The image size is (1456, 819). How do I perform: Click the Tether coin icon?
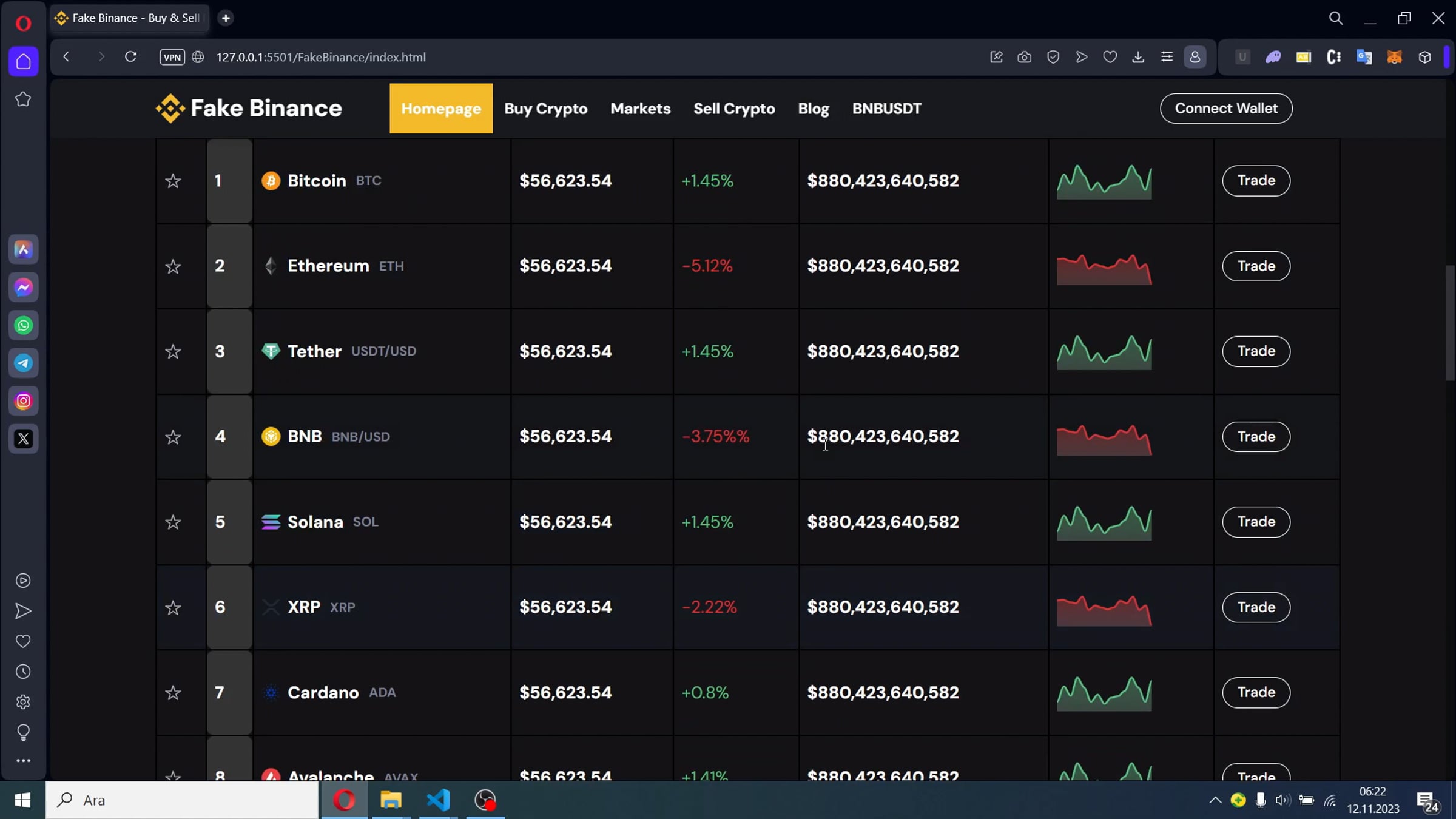pyautogui.click(x=271, y=351)
